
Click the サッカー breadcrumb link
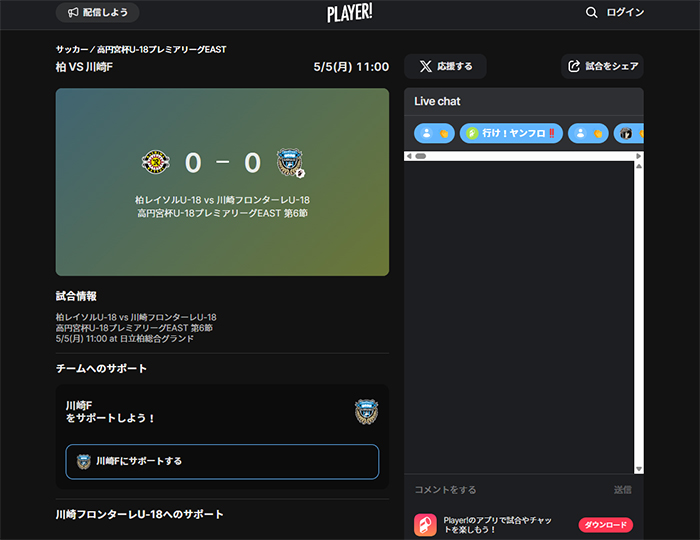point(72,50)
